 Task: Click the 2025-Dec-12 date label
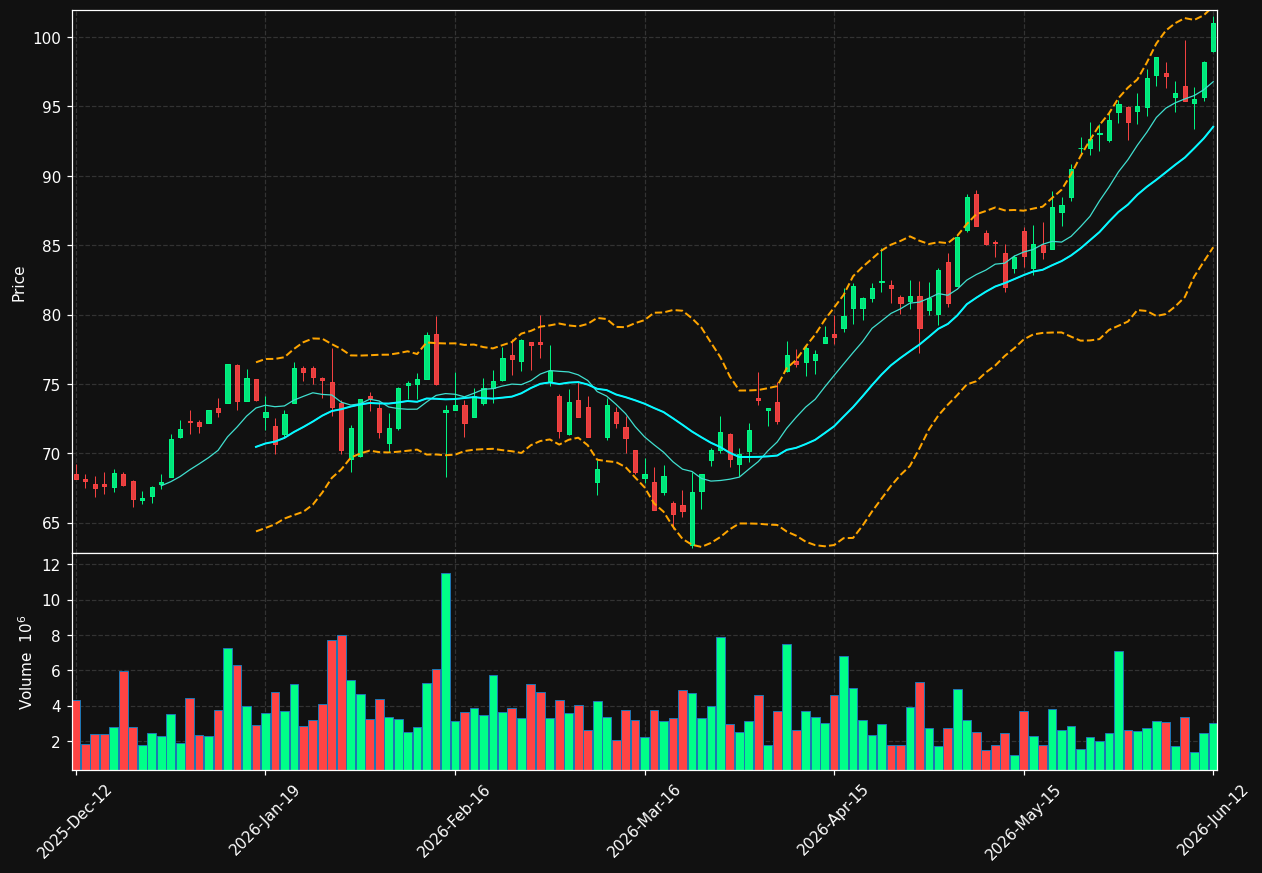tap(74, 821)
